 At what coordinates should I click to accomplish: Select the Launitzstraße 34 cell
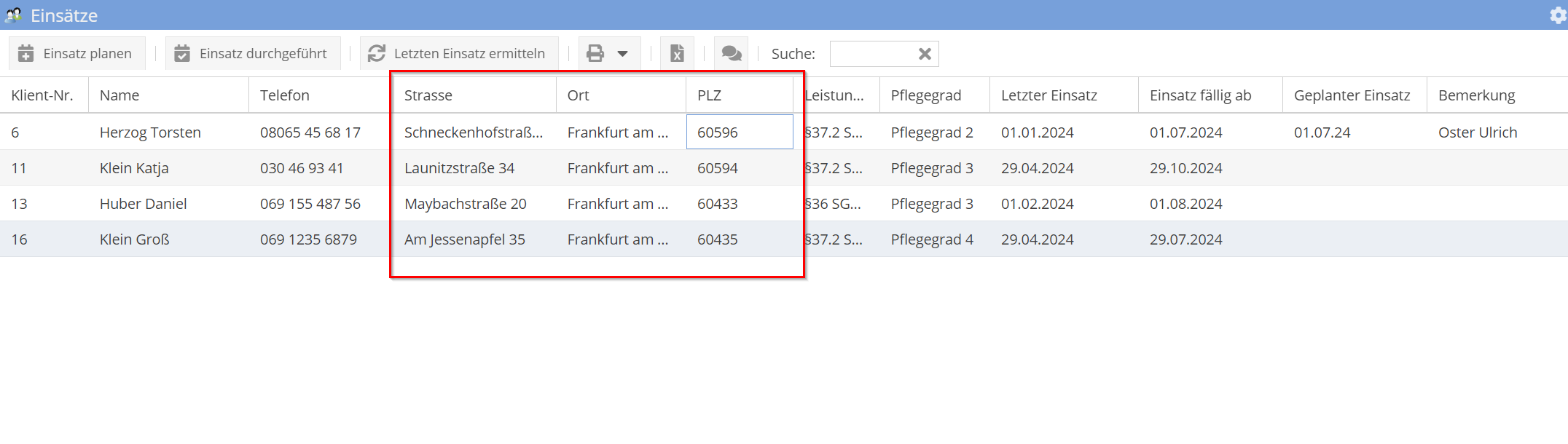tap(474, 168)
